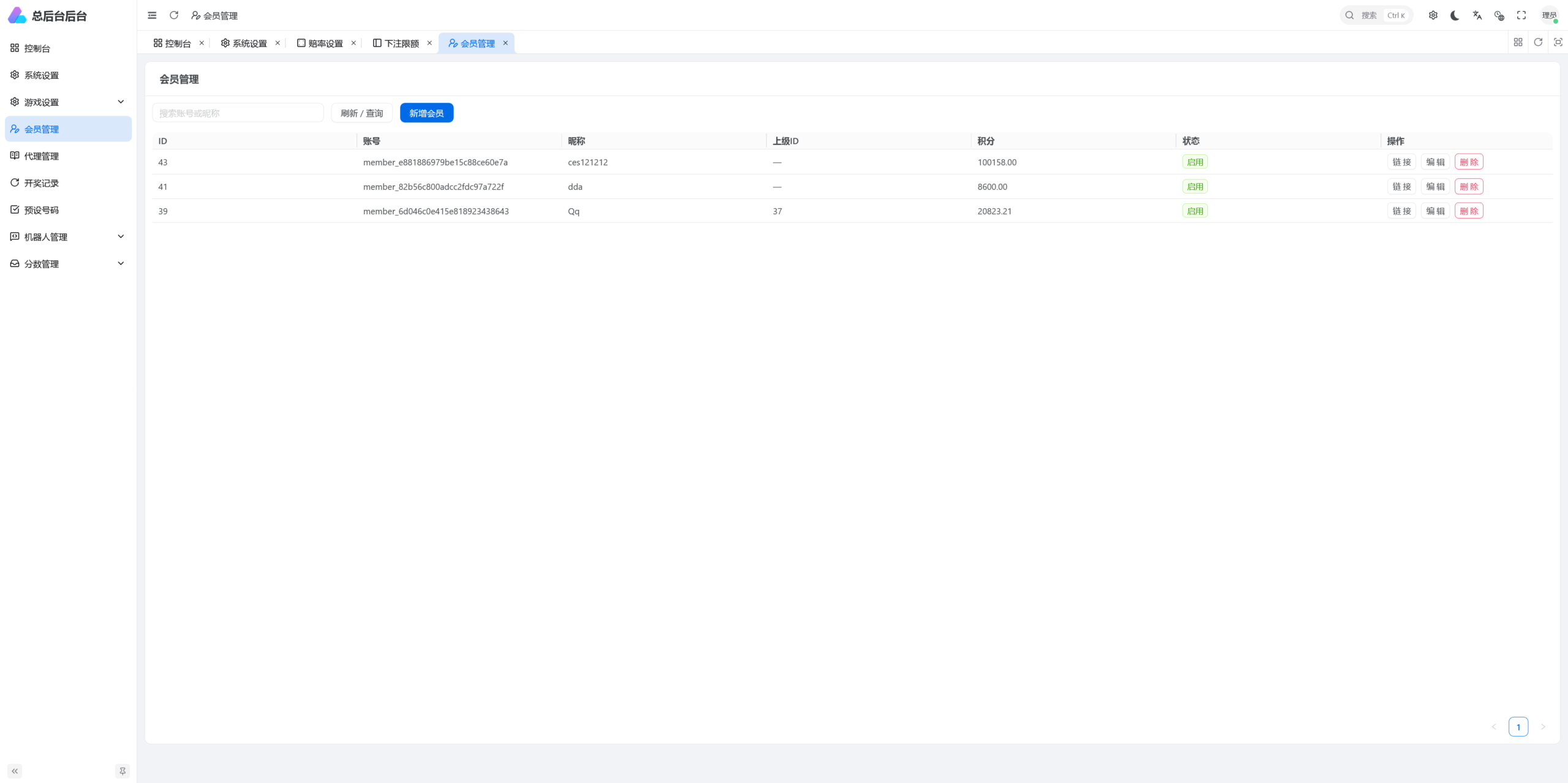The image size is (1568, 783).
Task: Click the 新增会员 button
Action: 426,113
